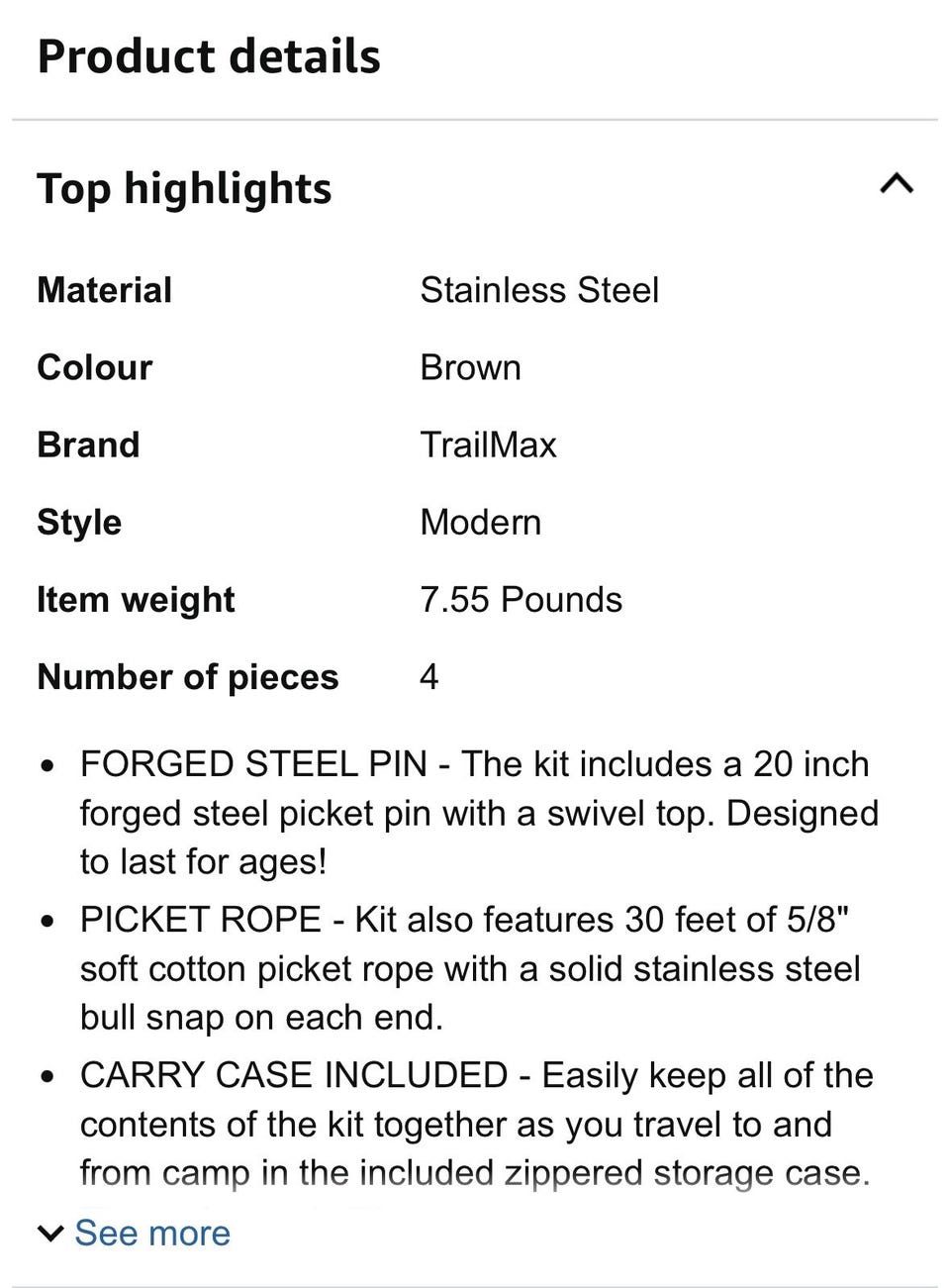
Task: Click the Product details heading
Action: coord(209,56)
